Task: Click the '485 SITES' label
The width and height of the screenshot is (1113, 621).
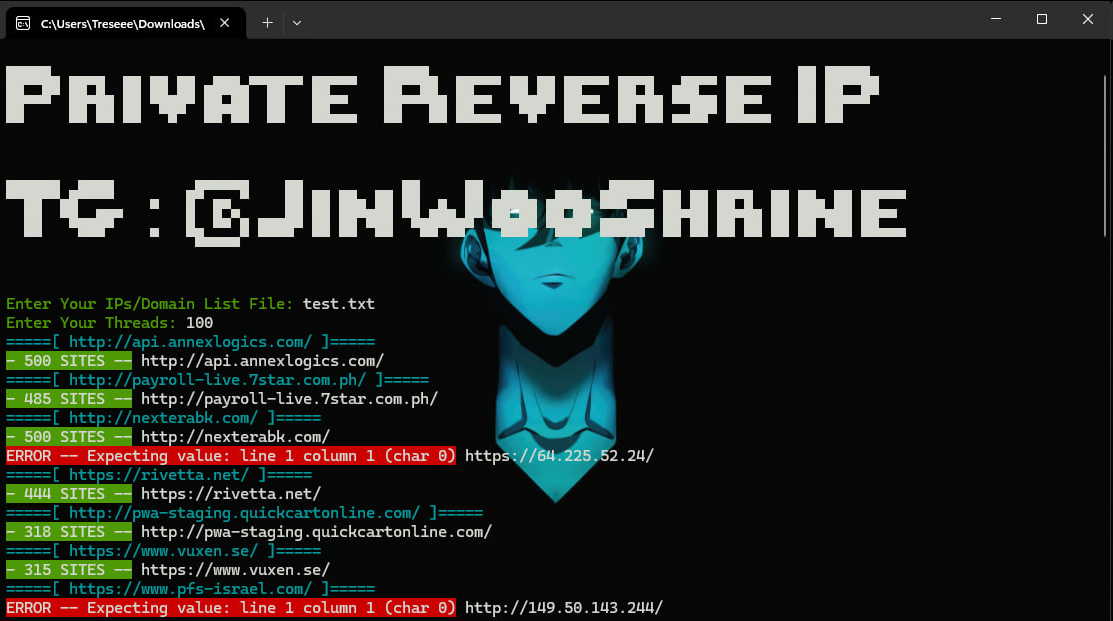Action: (x=69, y=399)
